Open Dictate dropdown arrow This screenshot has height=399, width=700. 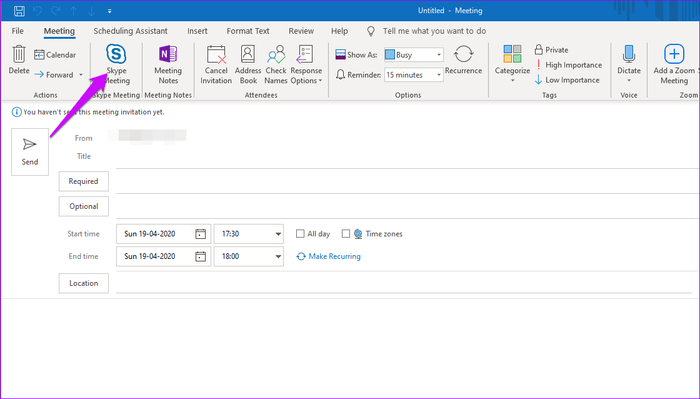coord(629,81)
